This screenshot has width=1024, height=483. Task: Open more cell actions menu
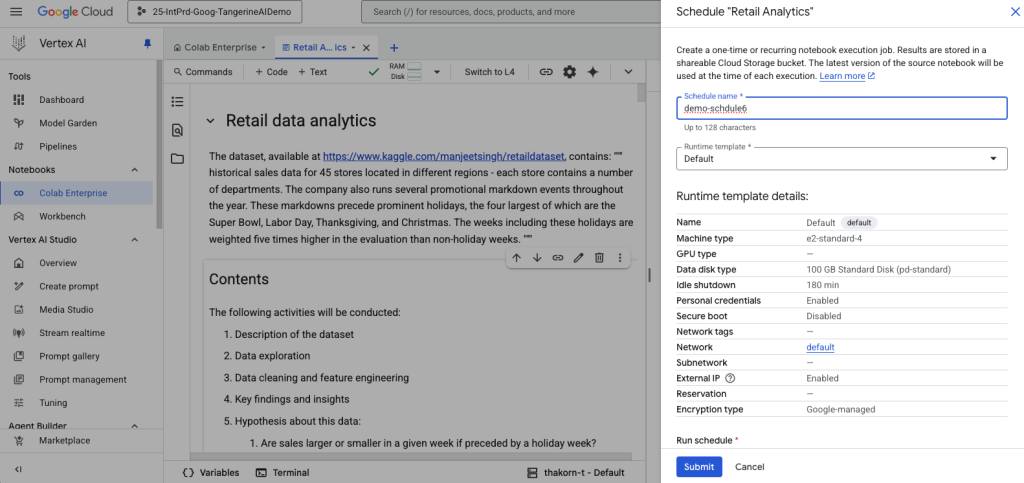(620, 258)
